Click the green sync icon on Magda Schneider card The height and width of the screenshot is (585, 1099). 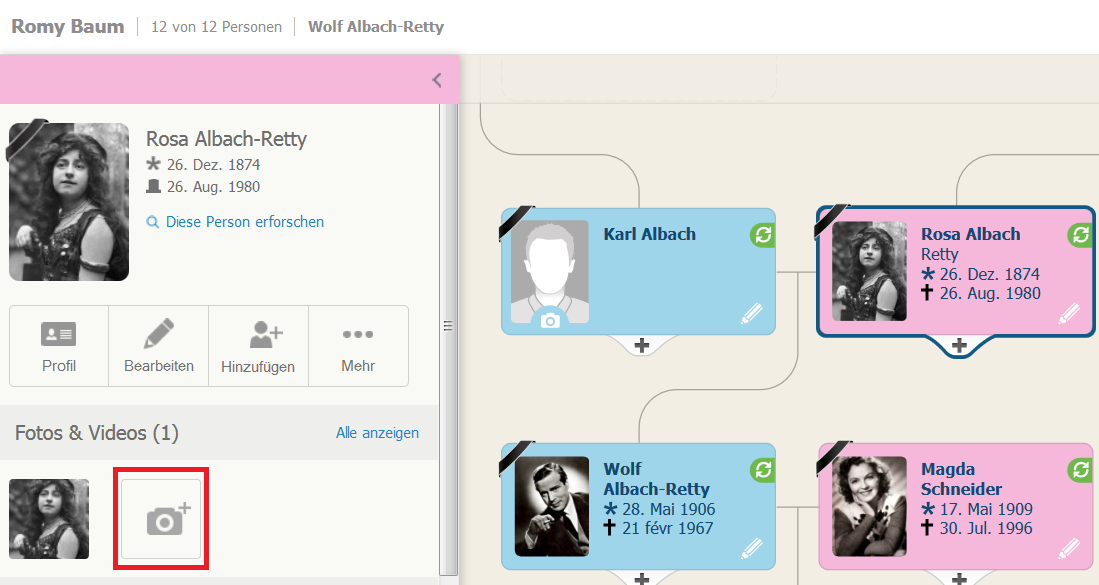point(1080,469)
